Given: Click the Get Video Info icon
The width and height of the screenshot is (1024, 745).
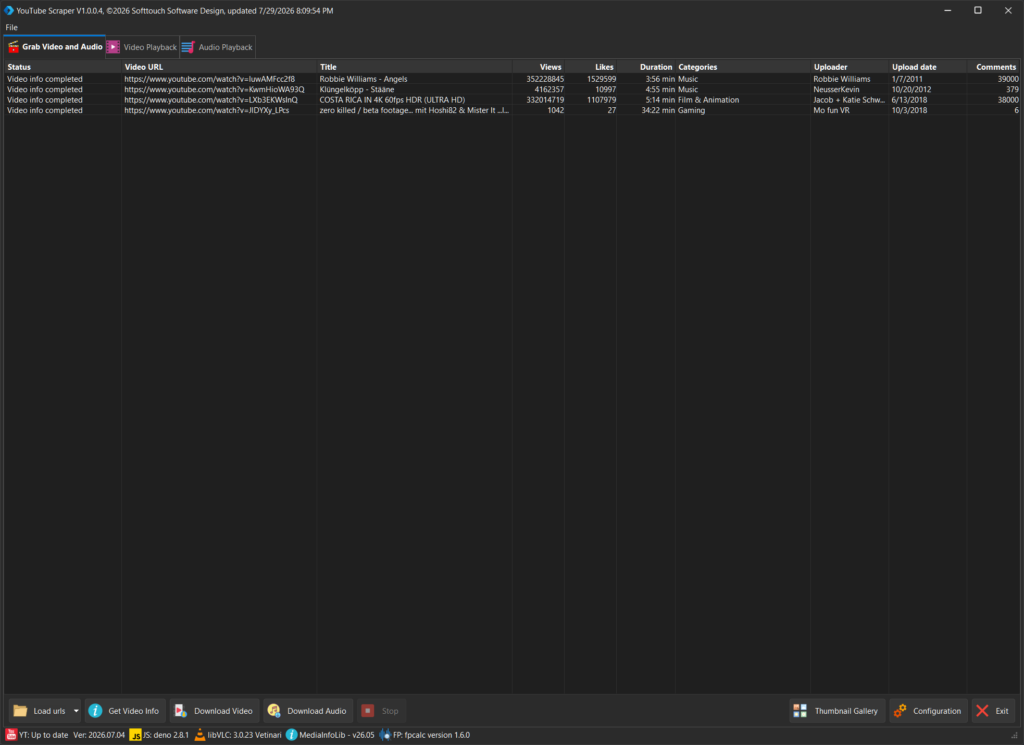Looking at the screenshot, I should tap(95, 710).
